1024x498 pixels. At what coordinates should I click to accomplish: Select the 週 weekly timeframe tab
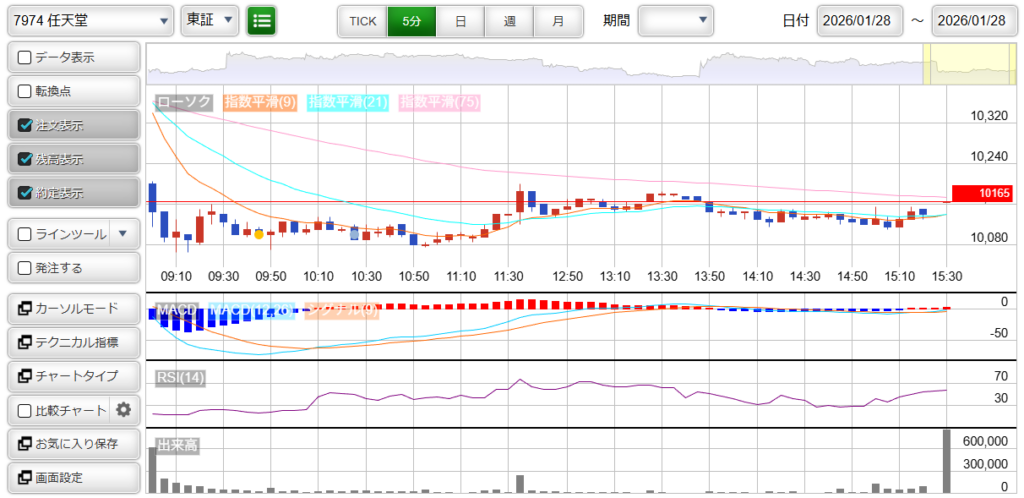(x=510, y=20)
